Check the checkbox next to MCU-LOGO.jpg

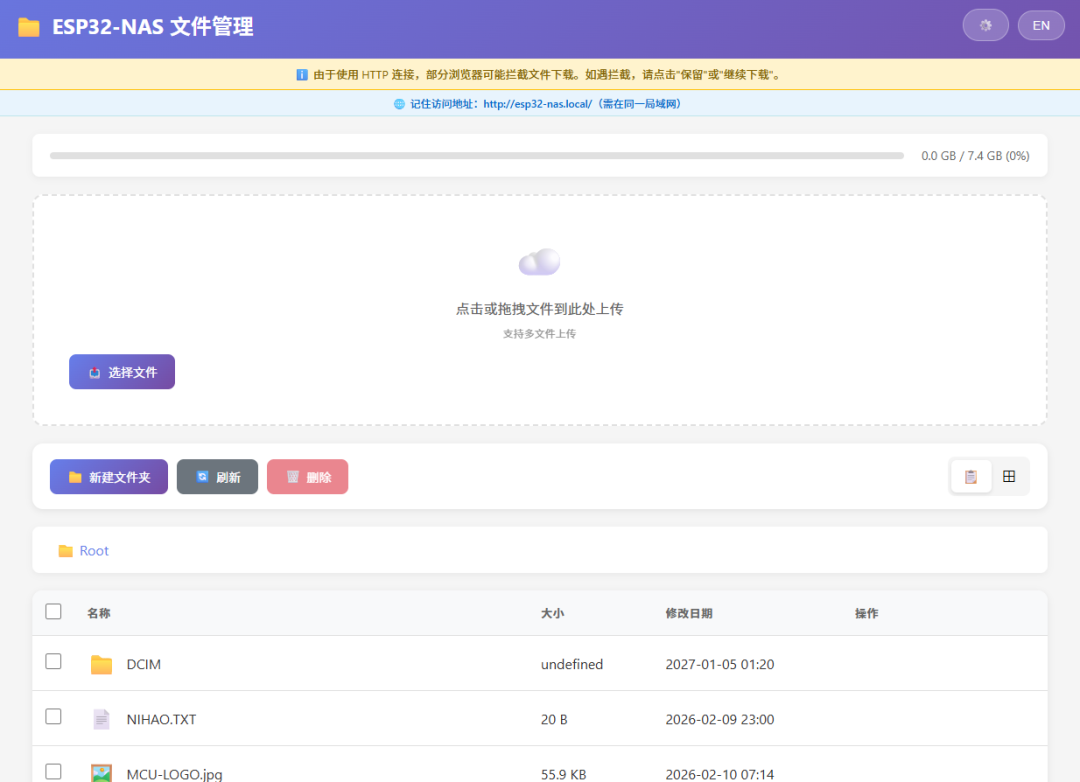[53, 771]
